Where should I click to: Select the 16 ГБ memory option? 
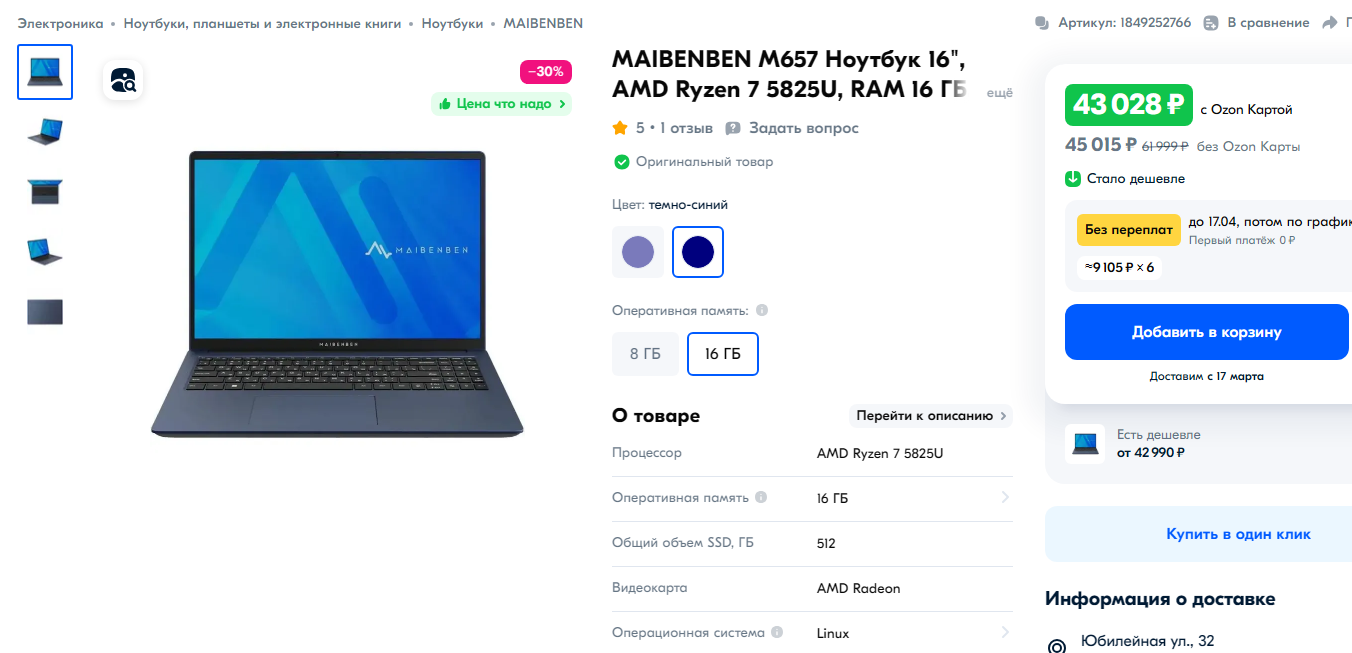tap(723, 354)
